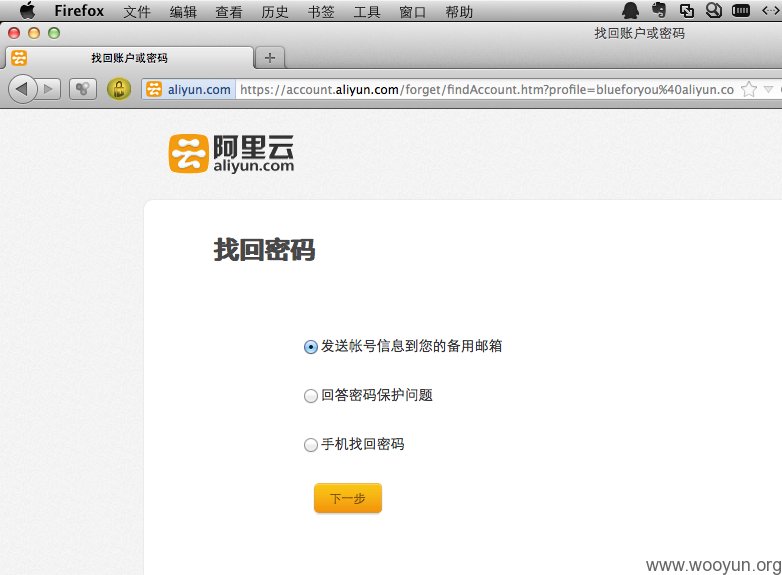Open the URL bar history dropdown arrow
The image size is (782, 575).
(x=769, y=89)
